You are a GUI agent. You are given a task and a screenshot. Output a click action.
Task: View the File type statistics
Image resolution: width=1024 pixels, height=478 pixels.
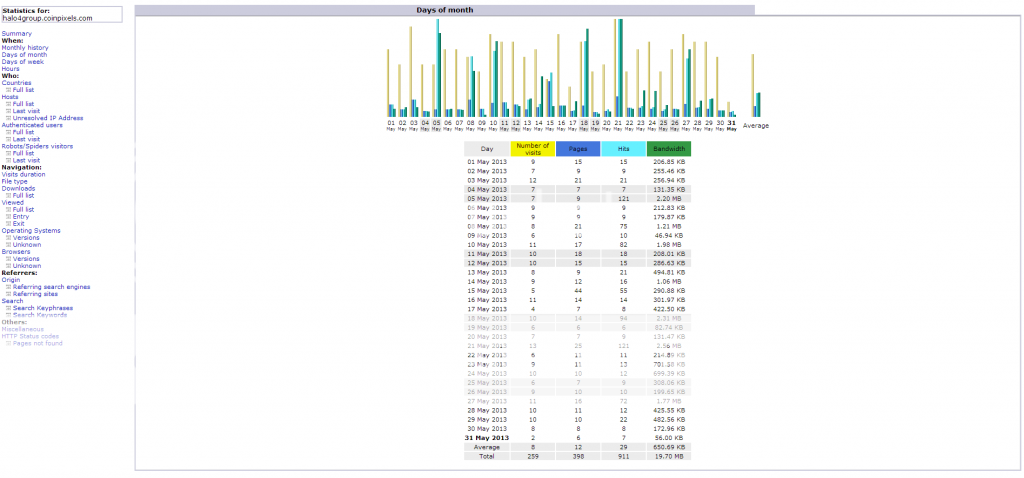pos(15,181)
